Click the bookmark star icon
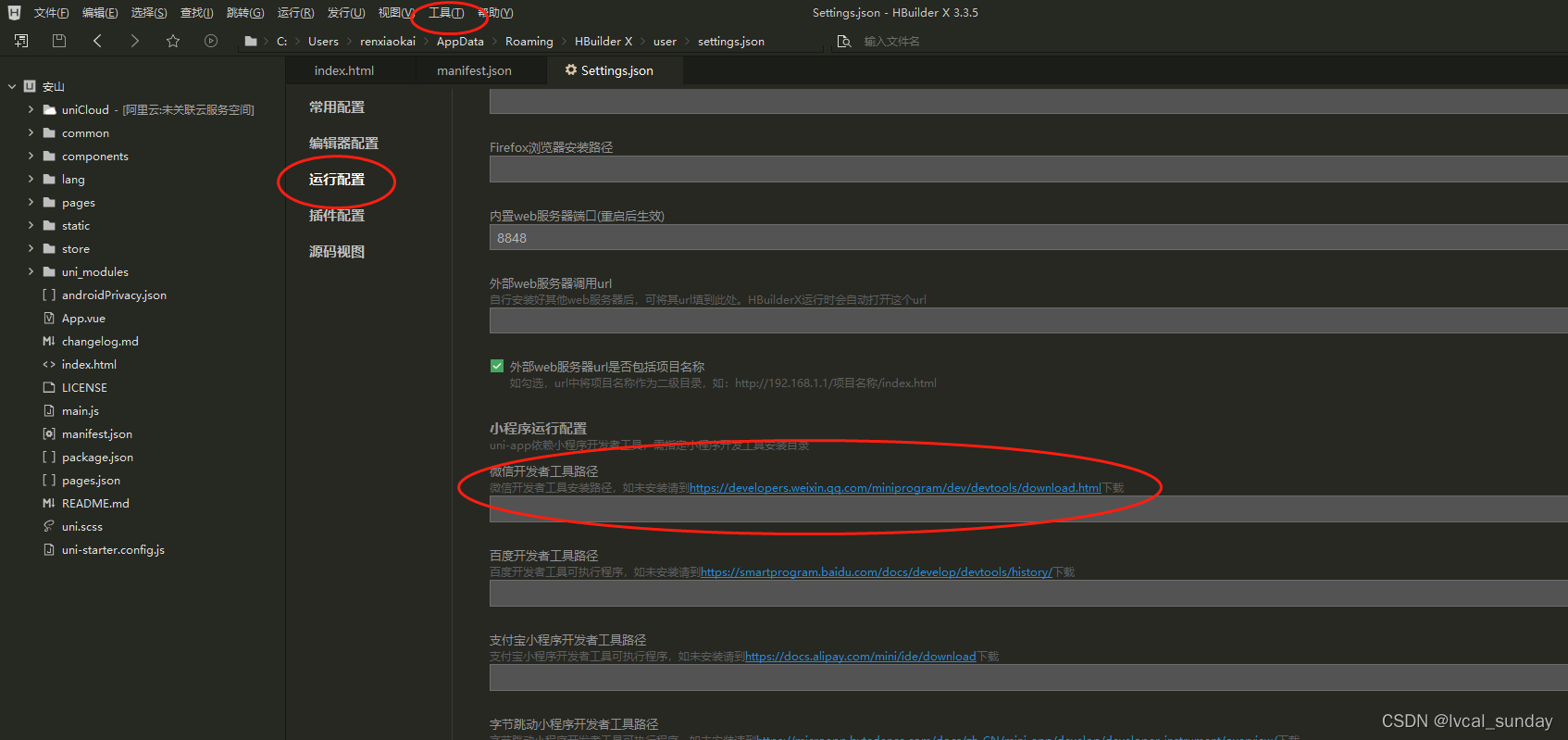Viewport: 1568px width, 740px height. pos(173,41)
